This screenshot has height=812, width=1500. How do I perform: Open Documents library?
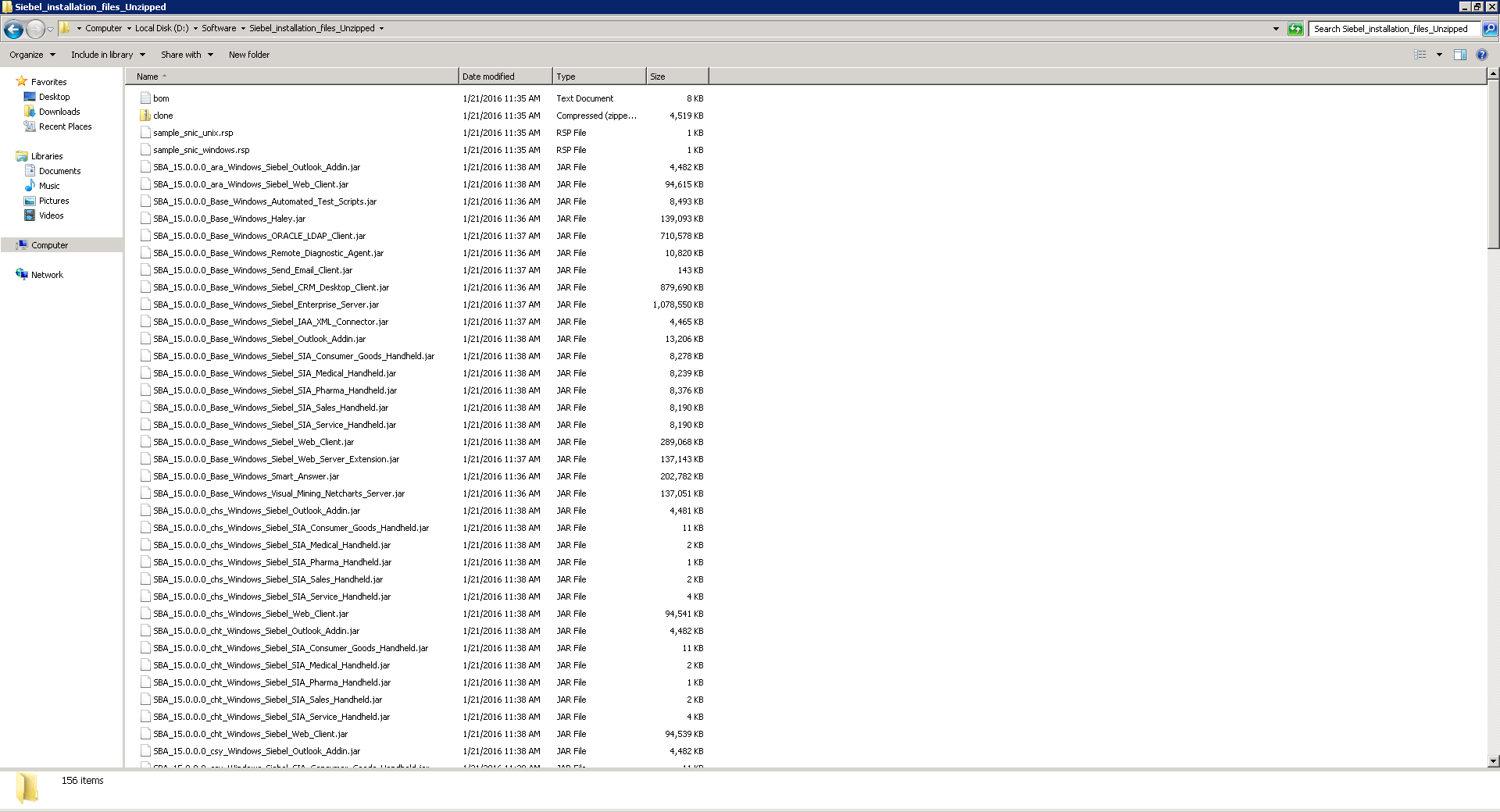[59, 171]
